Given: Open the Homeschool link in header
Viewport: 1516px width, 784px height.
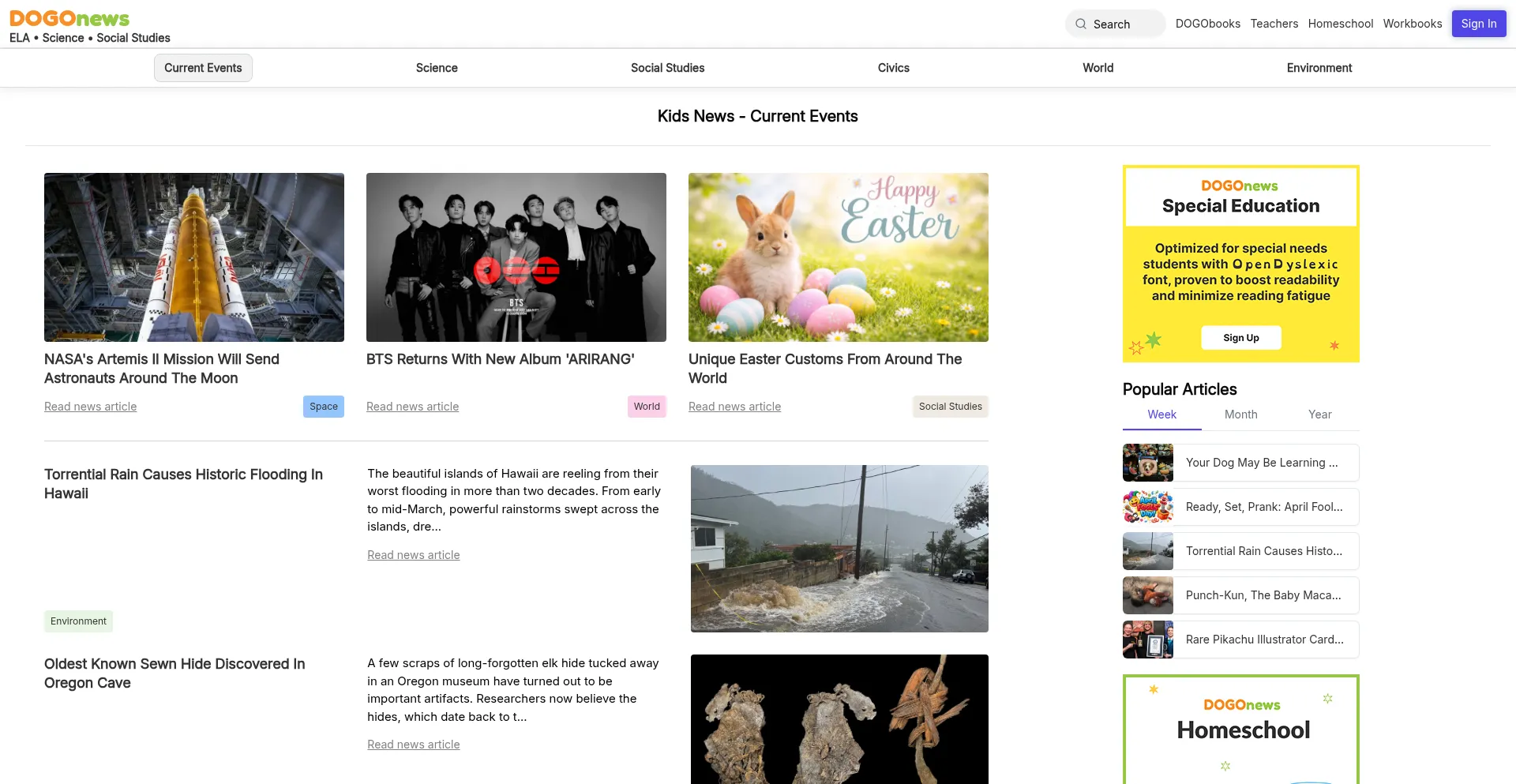Looking at the screenshot, I should click(1340, 24).
